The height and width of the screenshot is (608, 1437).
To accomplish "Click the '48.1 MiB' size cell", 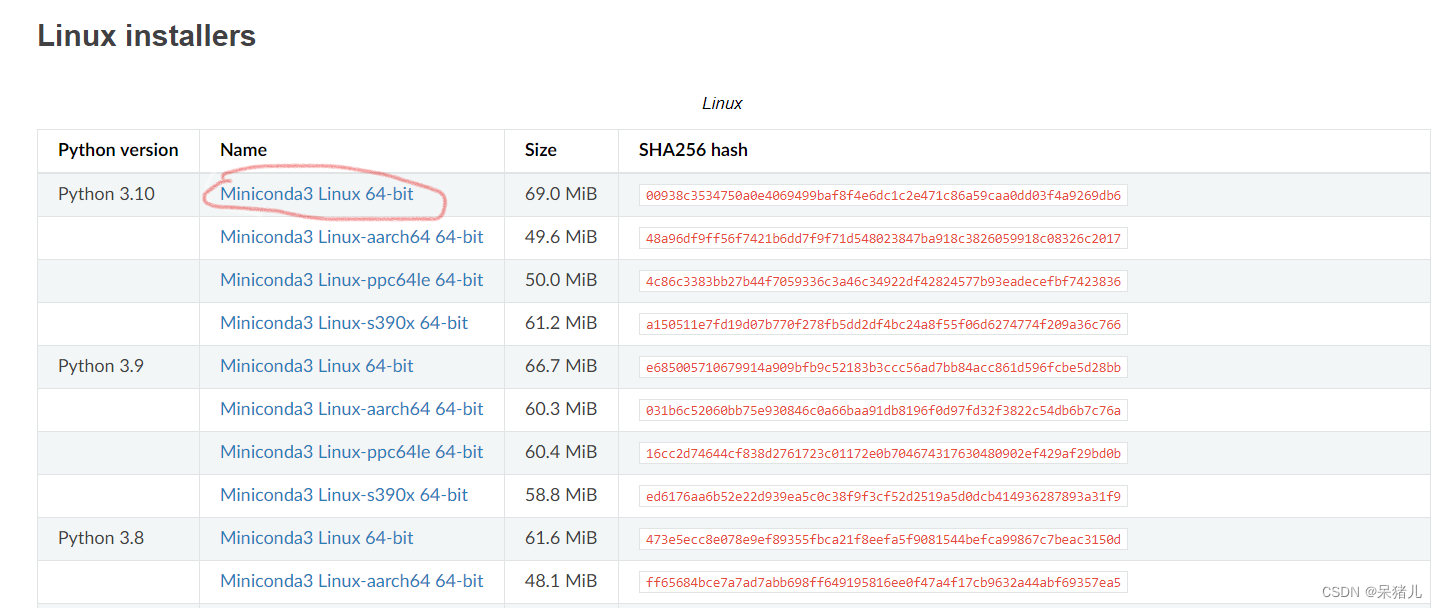I will 561,581.
